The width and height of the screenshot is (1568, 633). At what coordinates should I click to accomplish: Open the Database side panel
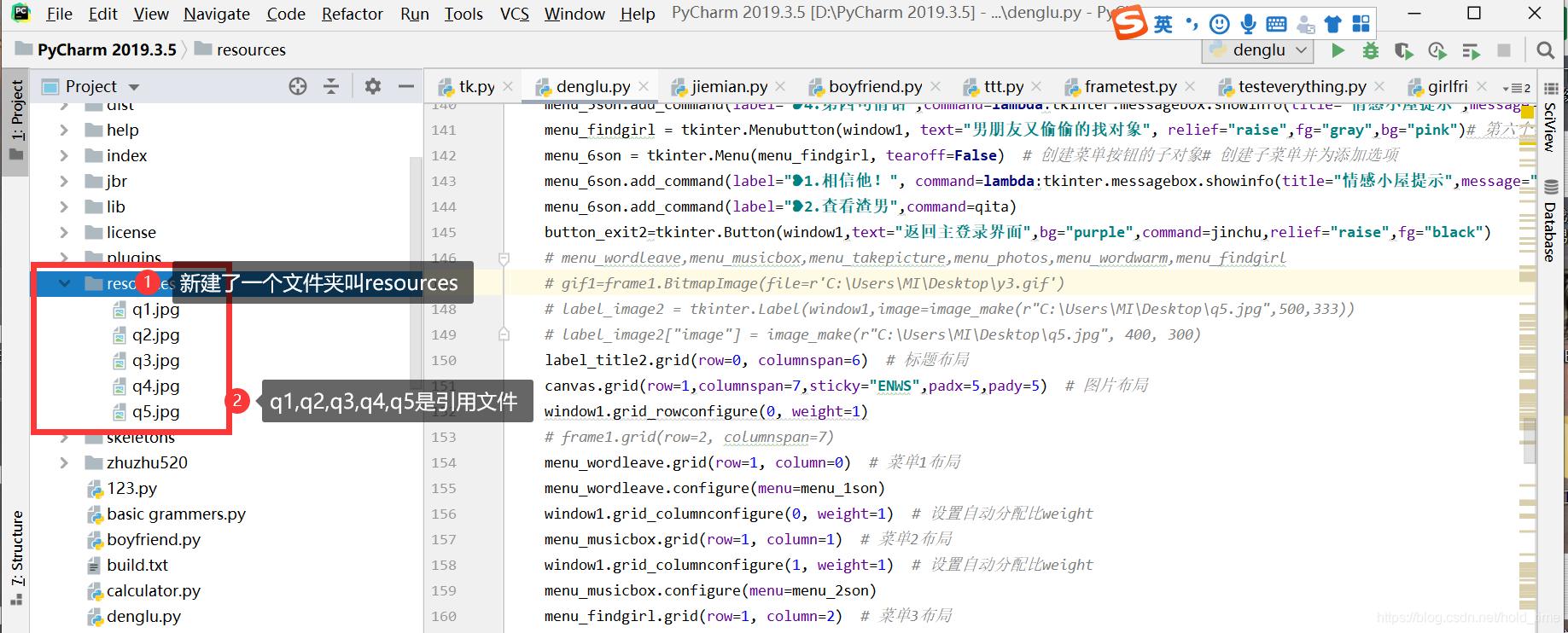[1551, 220]
